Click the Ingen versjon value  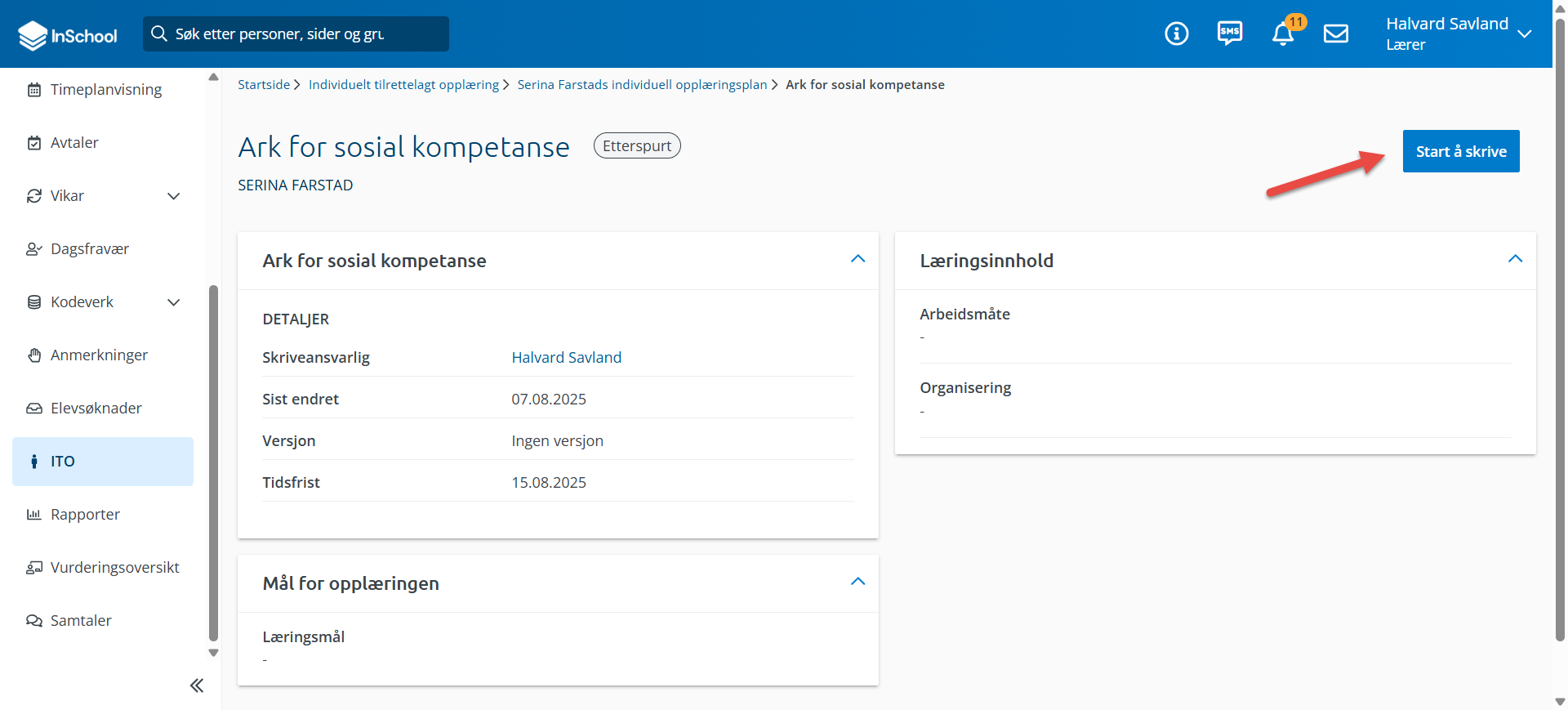click(x=557, y=441)
